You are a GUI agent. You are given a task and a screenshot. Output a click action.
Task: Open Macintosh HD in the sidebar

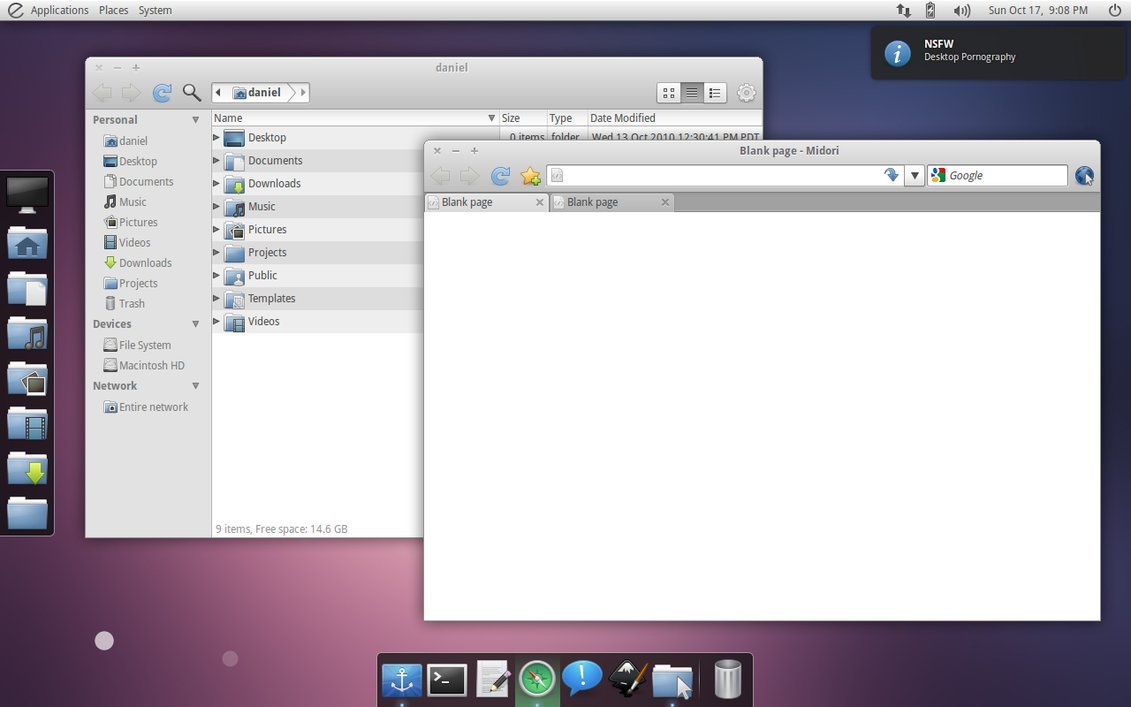[151, 365]
